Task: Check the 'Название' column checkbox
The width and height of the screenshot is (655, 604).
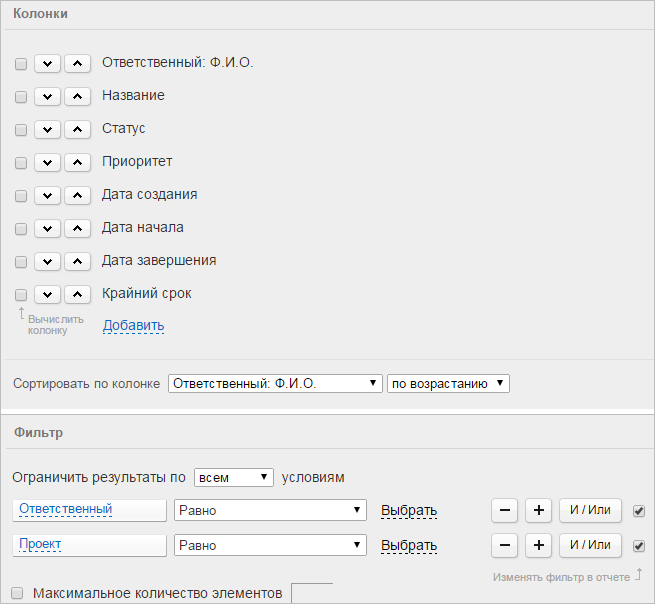Action: click(x=21, y=97)
